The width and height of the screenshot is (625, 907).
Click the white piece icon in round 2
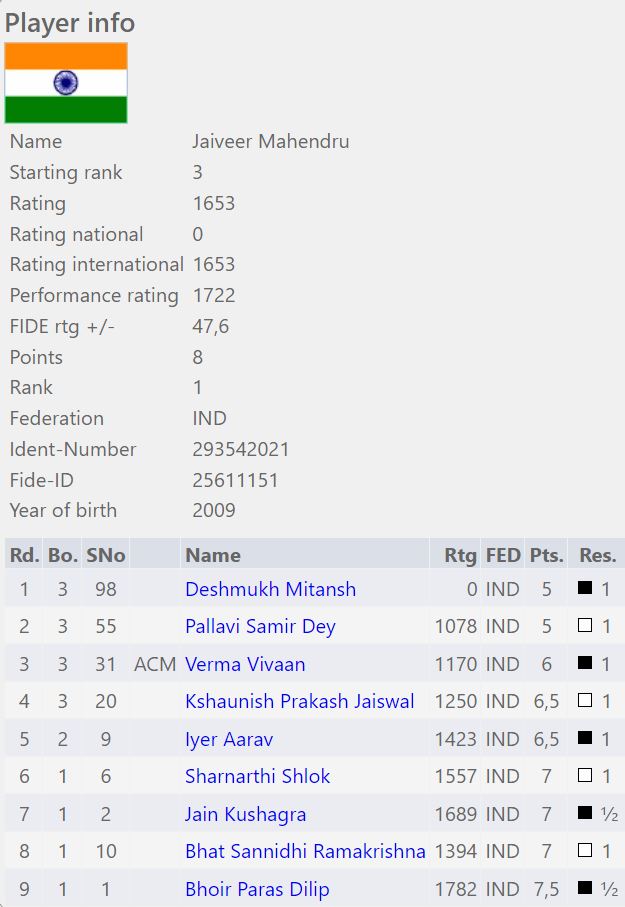586,626
